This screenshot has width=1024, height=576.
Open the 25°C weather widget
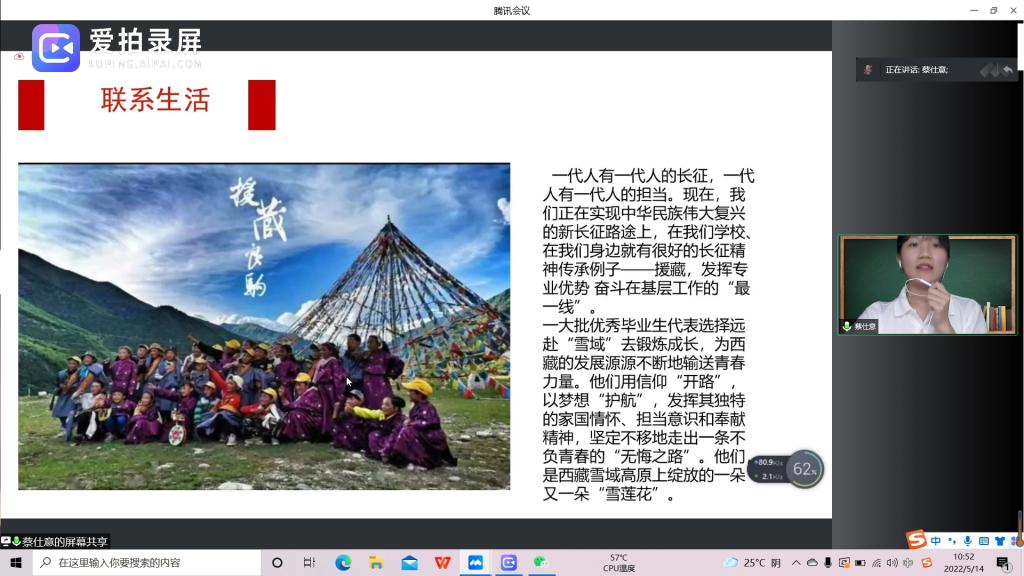click(x=752, y=563)
